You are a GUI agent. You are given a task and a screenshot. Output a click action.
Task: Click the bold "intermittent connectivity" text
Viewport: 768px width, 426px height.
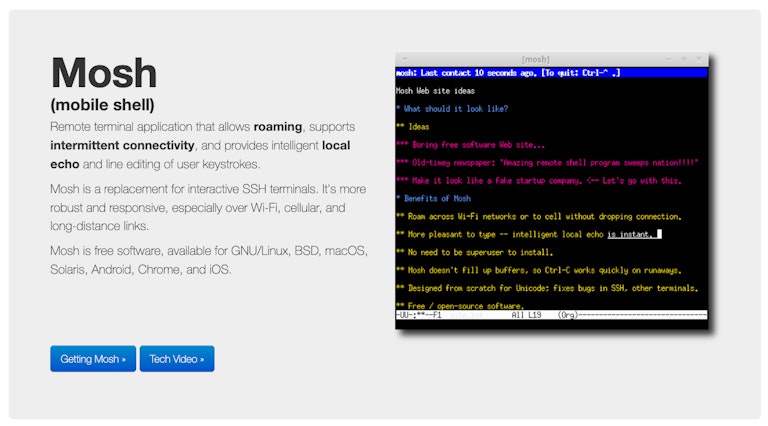[122, 145]
